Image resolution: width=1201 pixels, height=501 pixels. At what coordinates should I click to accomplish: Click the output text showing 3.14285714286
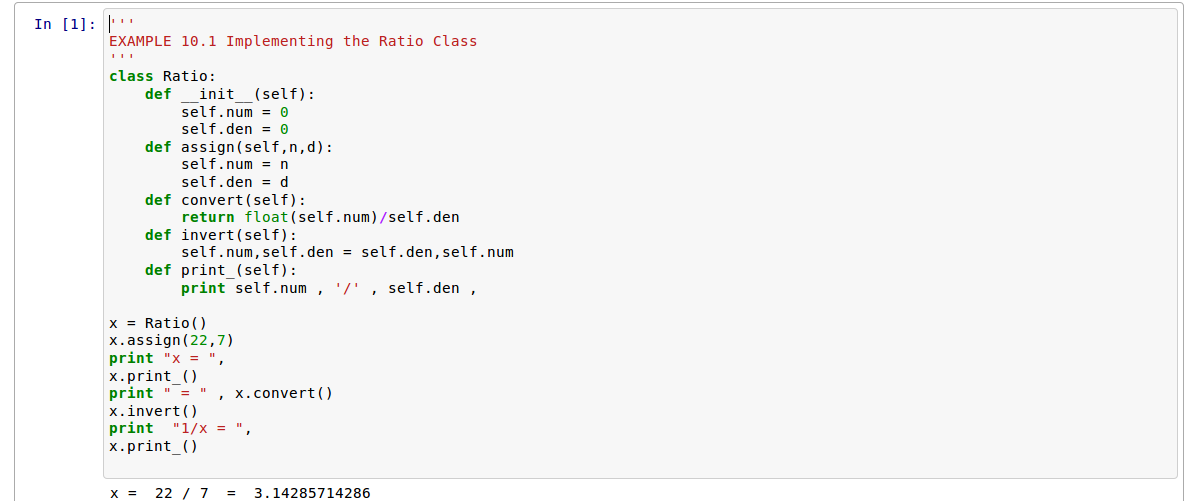pos(312,493)
